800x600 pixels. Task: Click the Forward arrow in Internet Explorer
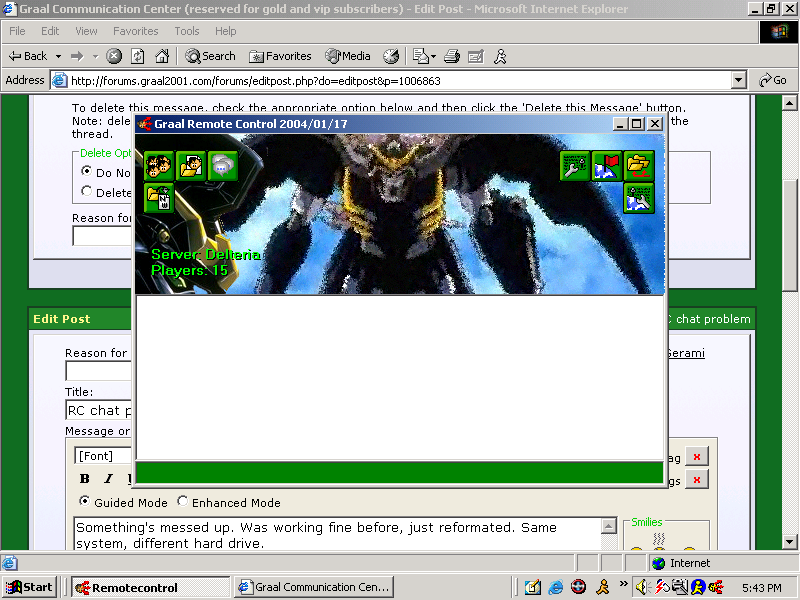point(77,56)
